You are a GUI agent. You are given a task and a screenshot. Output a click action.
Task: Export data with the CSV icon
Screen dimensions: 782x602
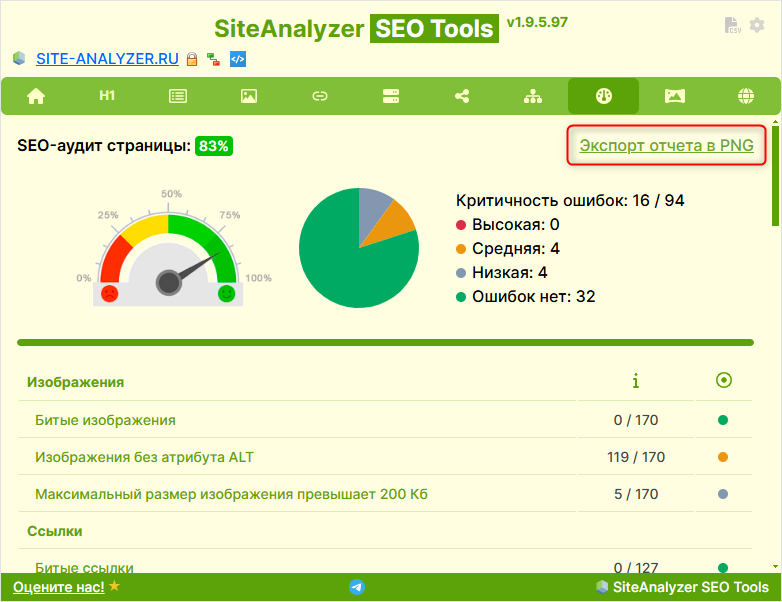tap(733, 25)
